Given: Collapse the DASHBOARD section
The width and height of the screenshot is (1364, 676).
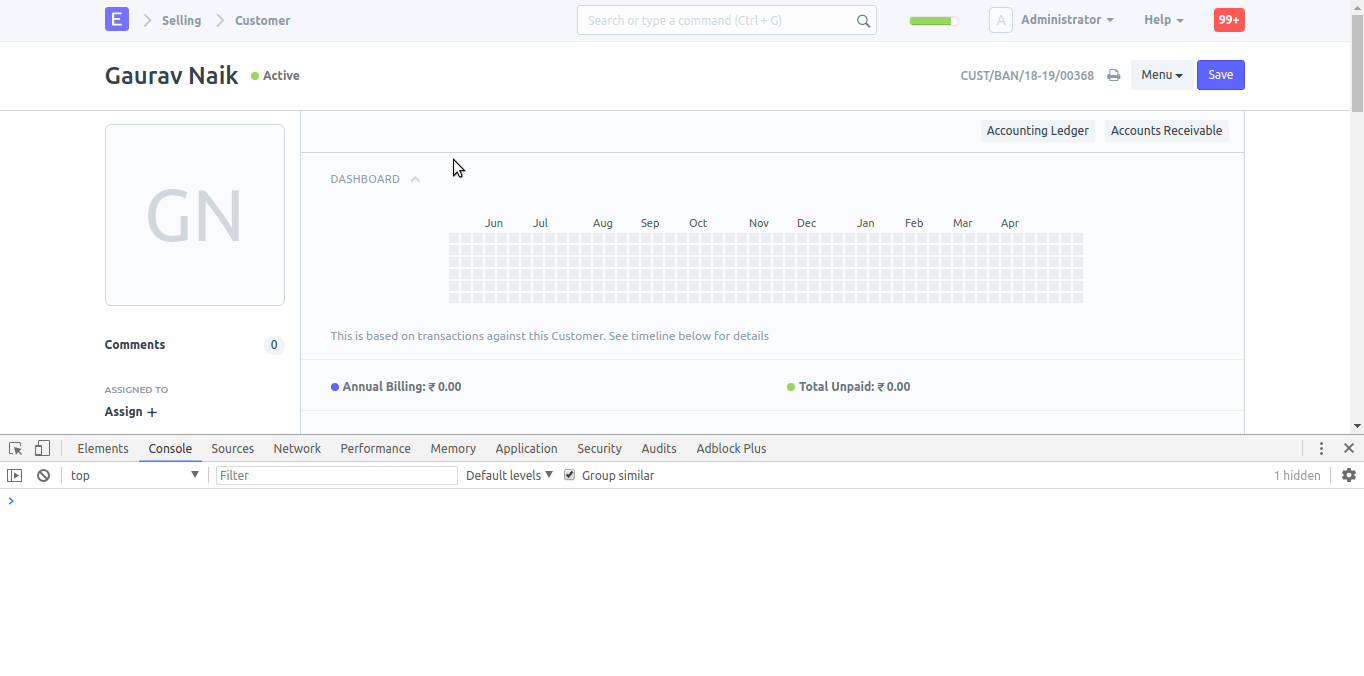Looking at the screenshot, I should click(416, 179).
